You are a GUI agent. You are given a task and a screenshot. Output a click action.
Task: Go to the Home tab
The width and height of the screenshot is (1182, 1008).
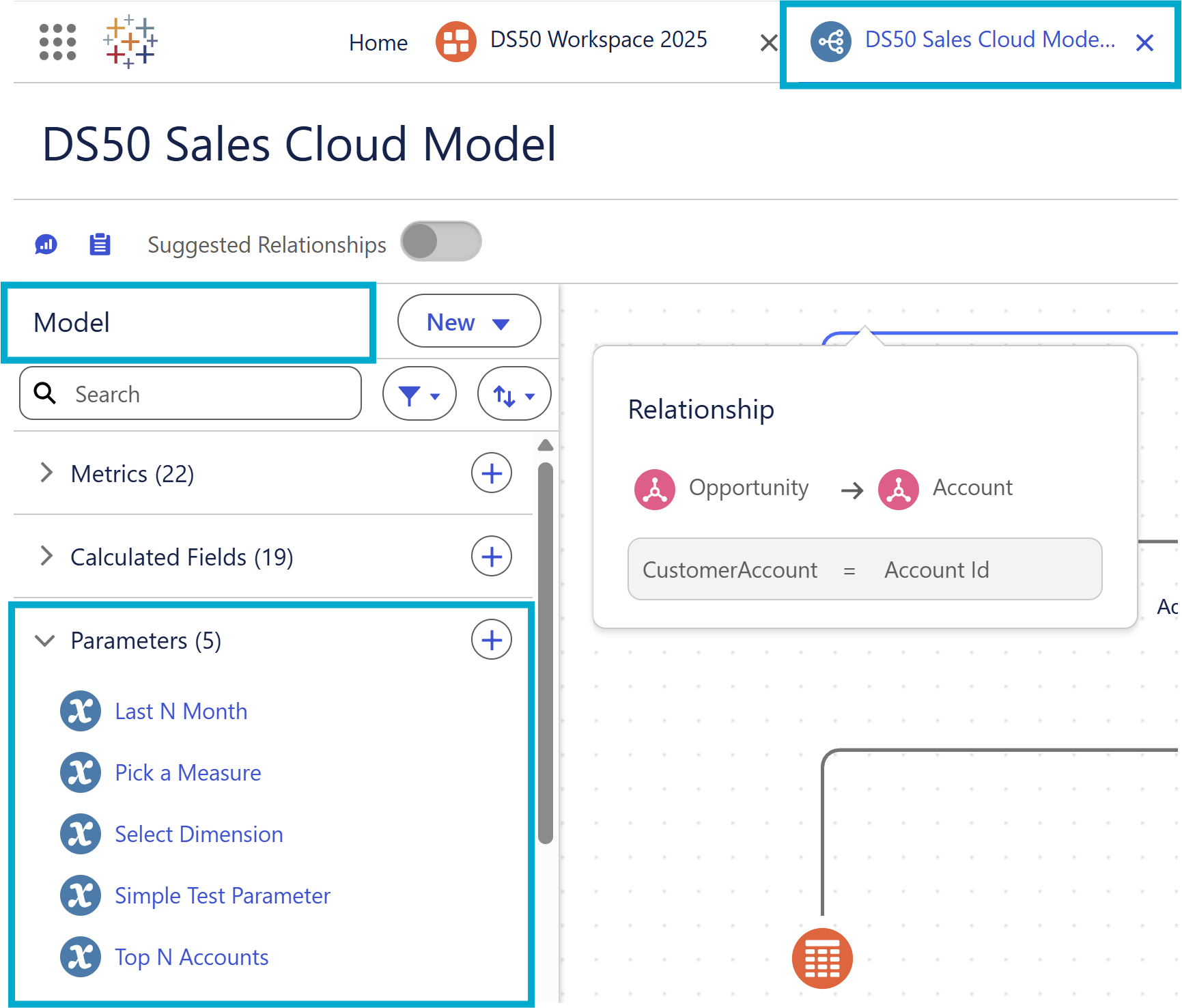(x=378, y=42)
